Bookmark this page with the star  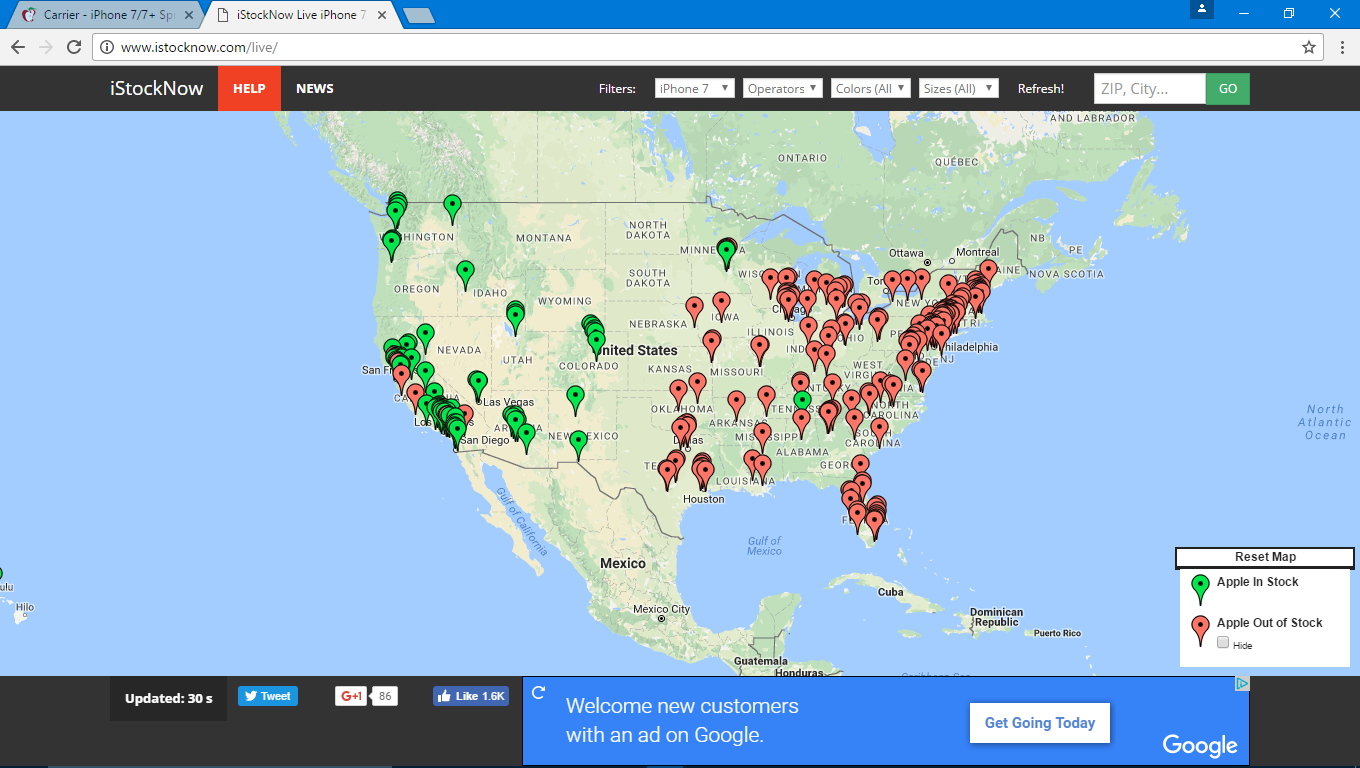(1309, 47)
